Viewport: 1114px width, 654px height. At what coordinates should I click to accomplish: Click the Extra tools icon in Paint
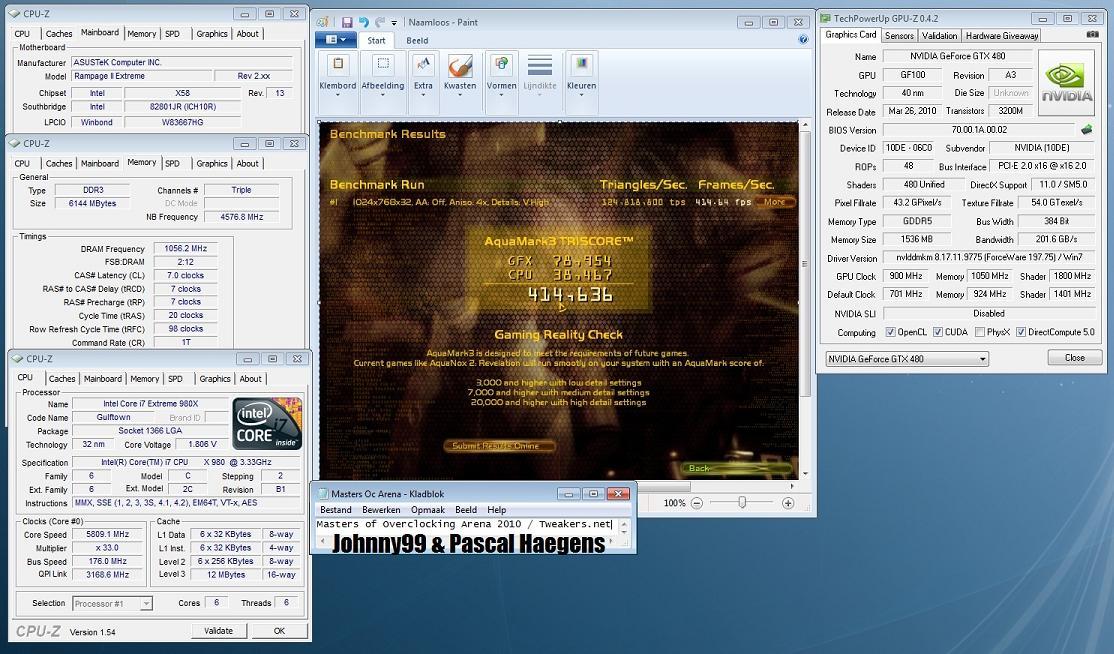(x=423, y=65)
